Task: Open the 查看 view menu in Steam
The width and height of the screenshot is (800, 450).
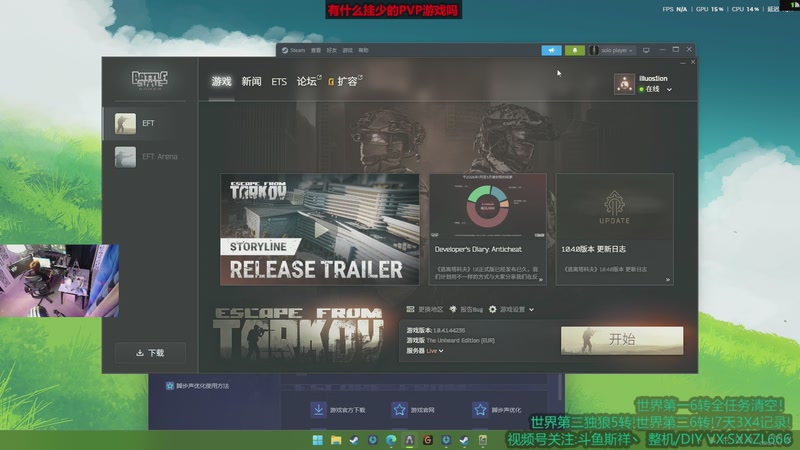Action: [316, 51]
